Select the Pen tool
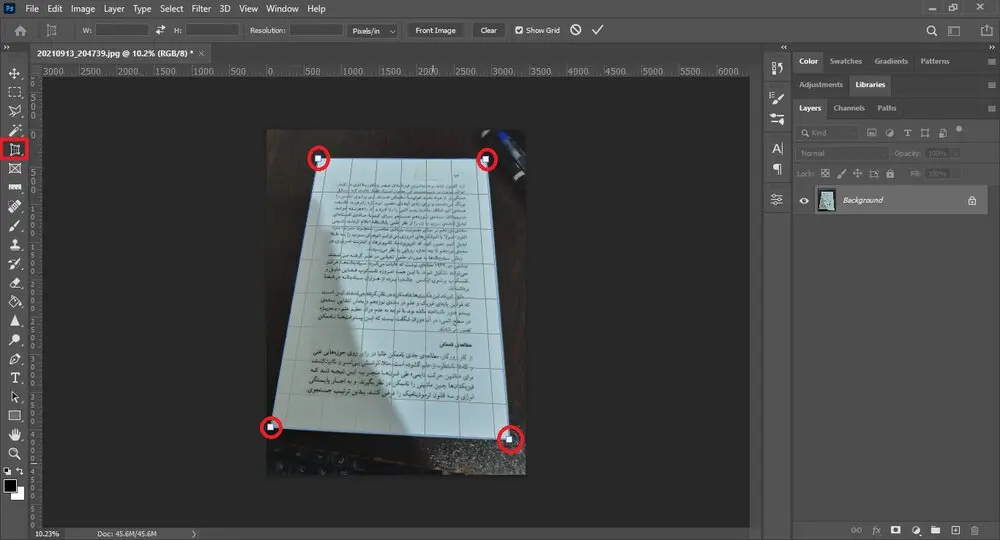This screenshot has width=1000, height=540. tap(15, 359)
